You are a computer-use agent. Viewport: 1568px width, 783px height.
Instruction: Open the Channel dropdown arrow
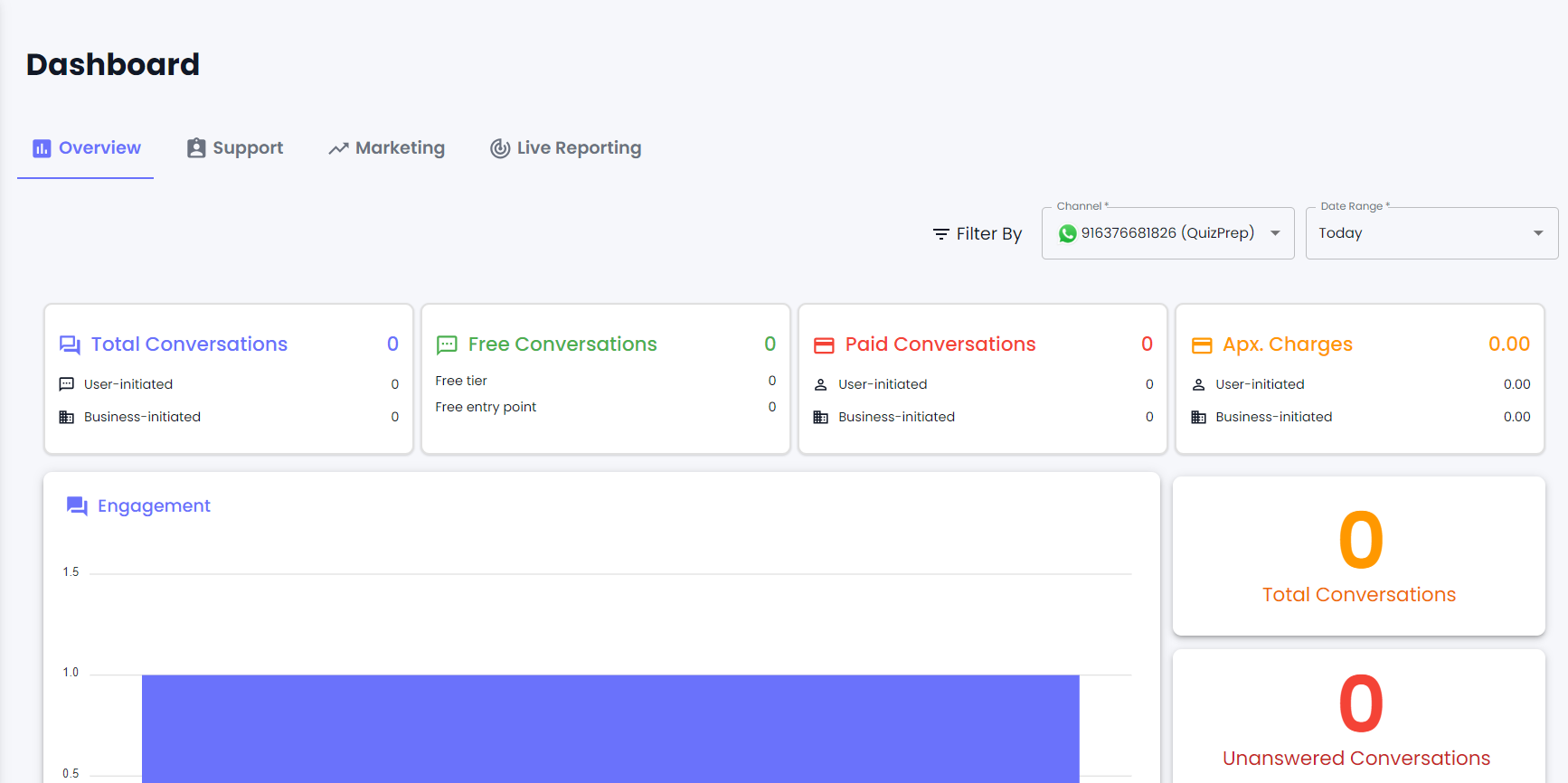(1275, 233)
